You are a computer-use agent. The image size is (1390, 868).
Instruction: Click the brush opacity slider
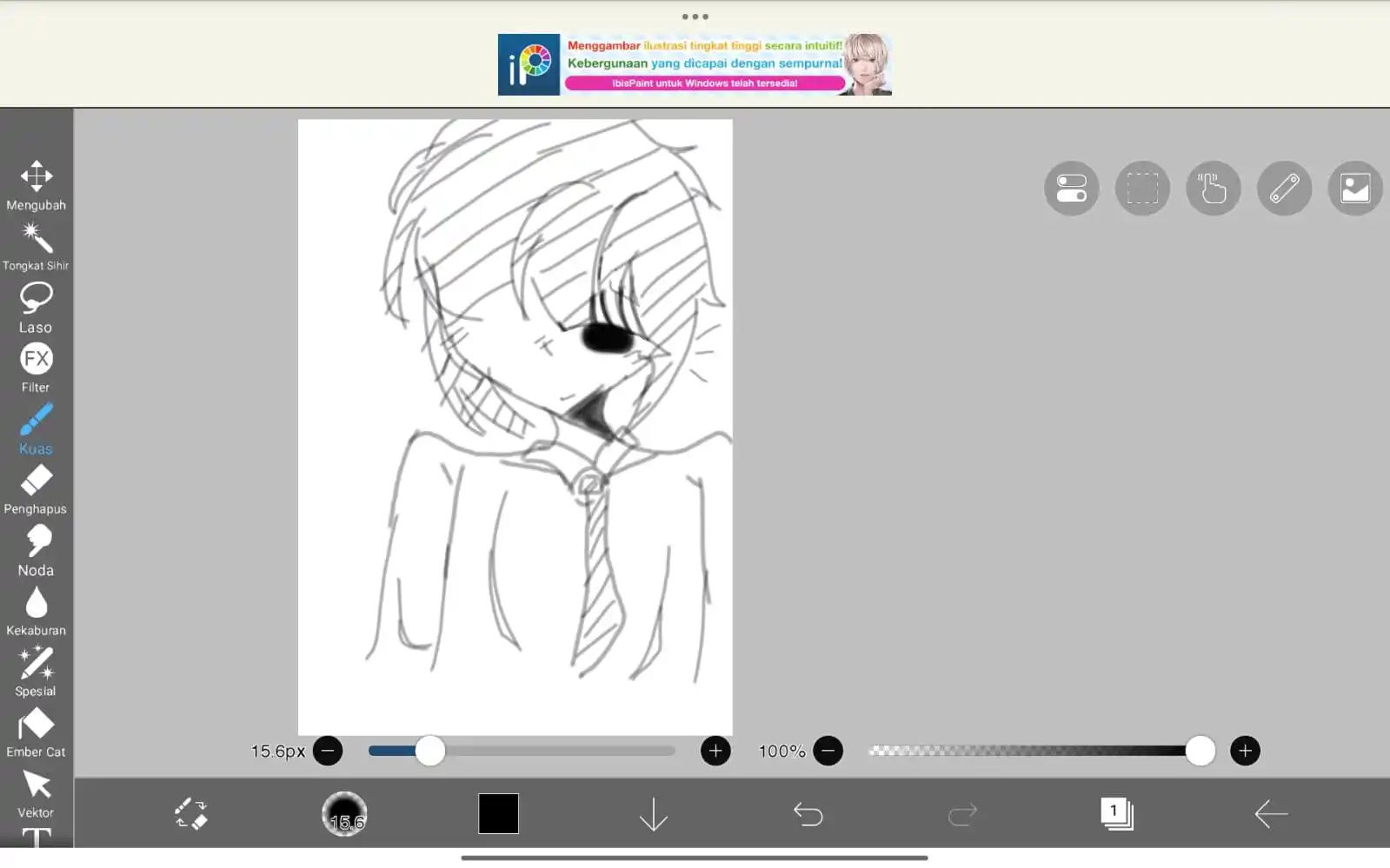(x=1041, y=751)
